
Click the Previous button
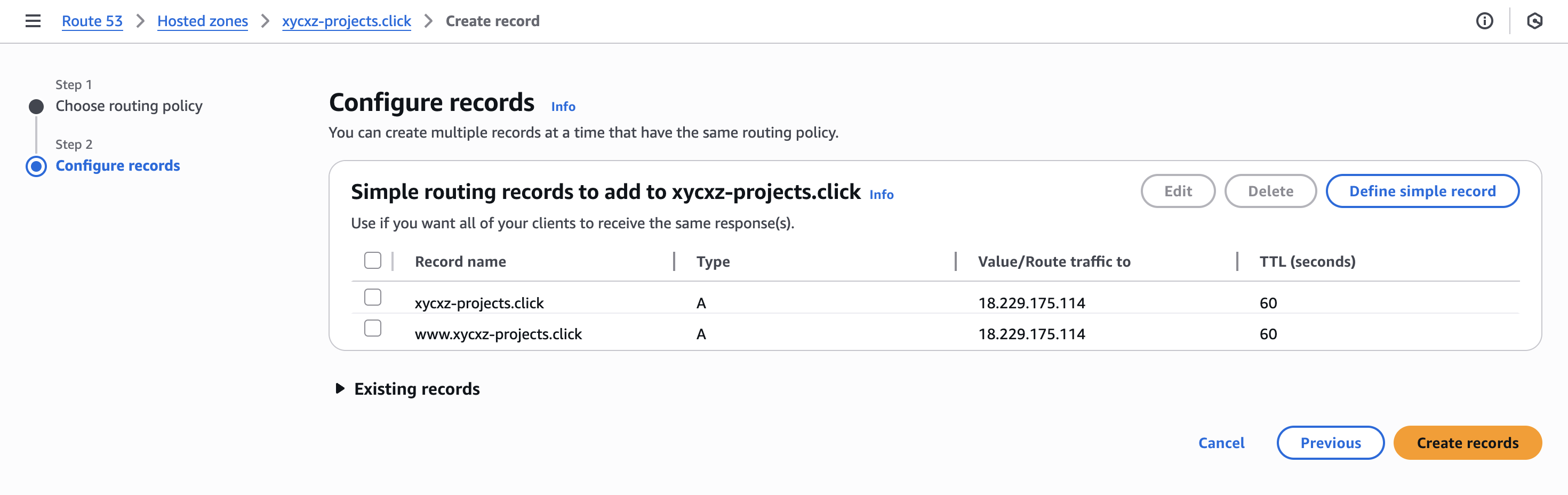(1330, 443)
